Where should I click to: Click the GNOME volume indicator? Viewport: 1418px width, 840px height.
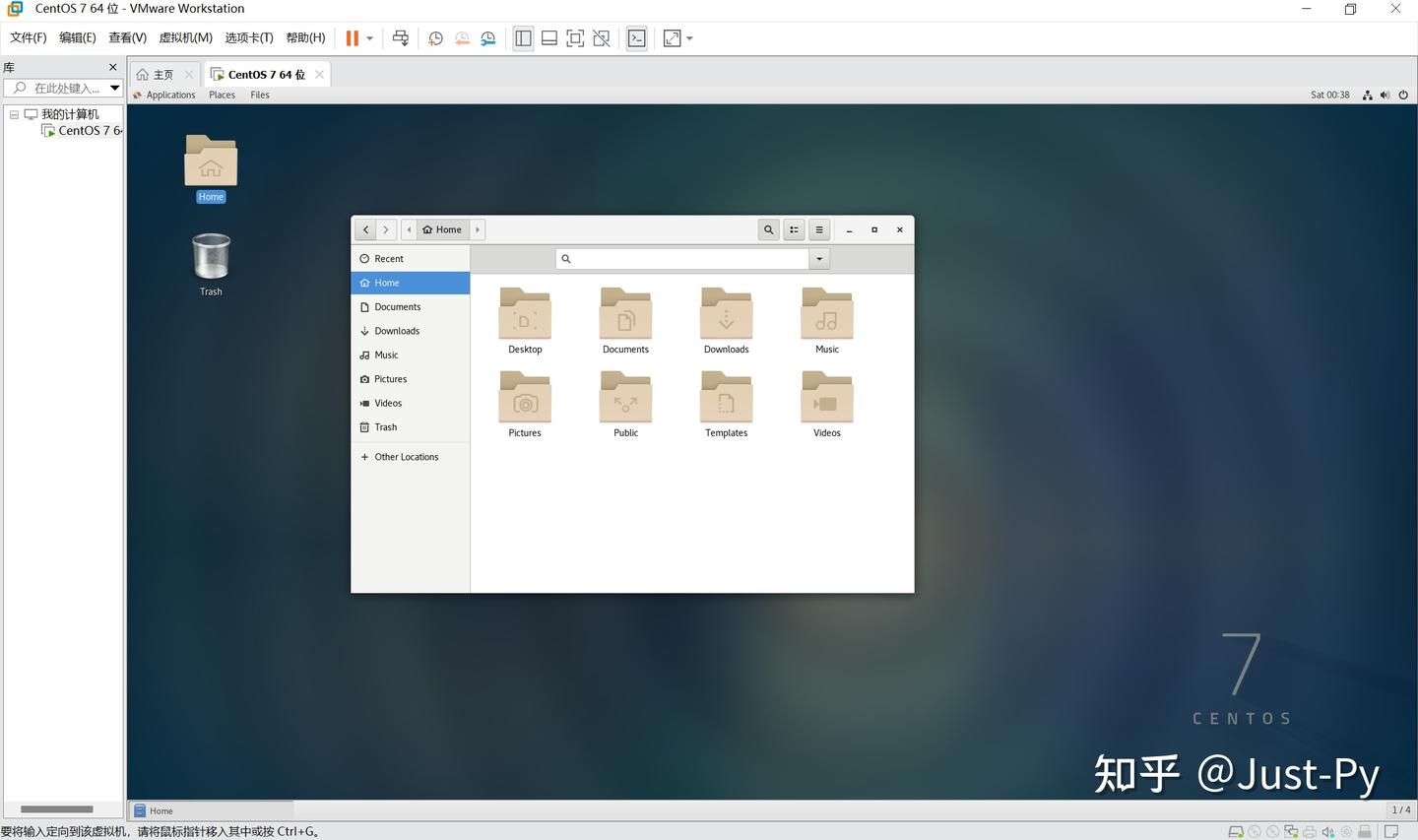pos(1385,95)
